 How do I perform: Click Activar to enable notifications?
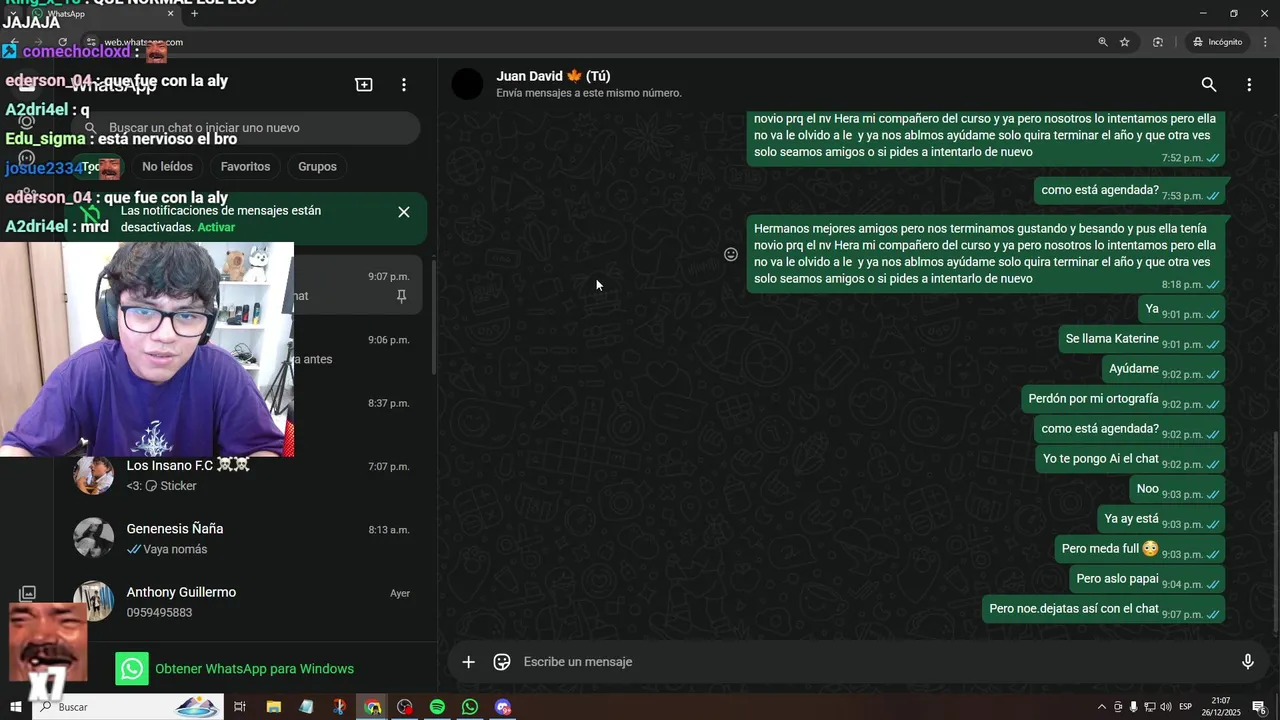pos(216,227)
